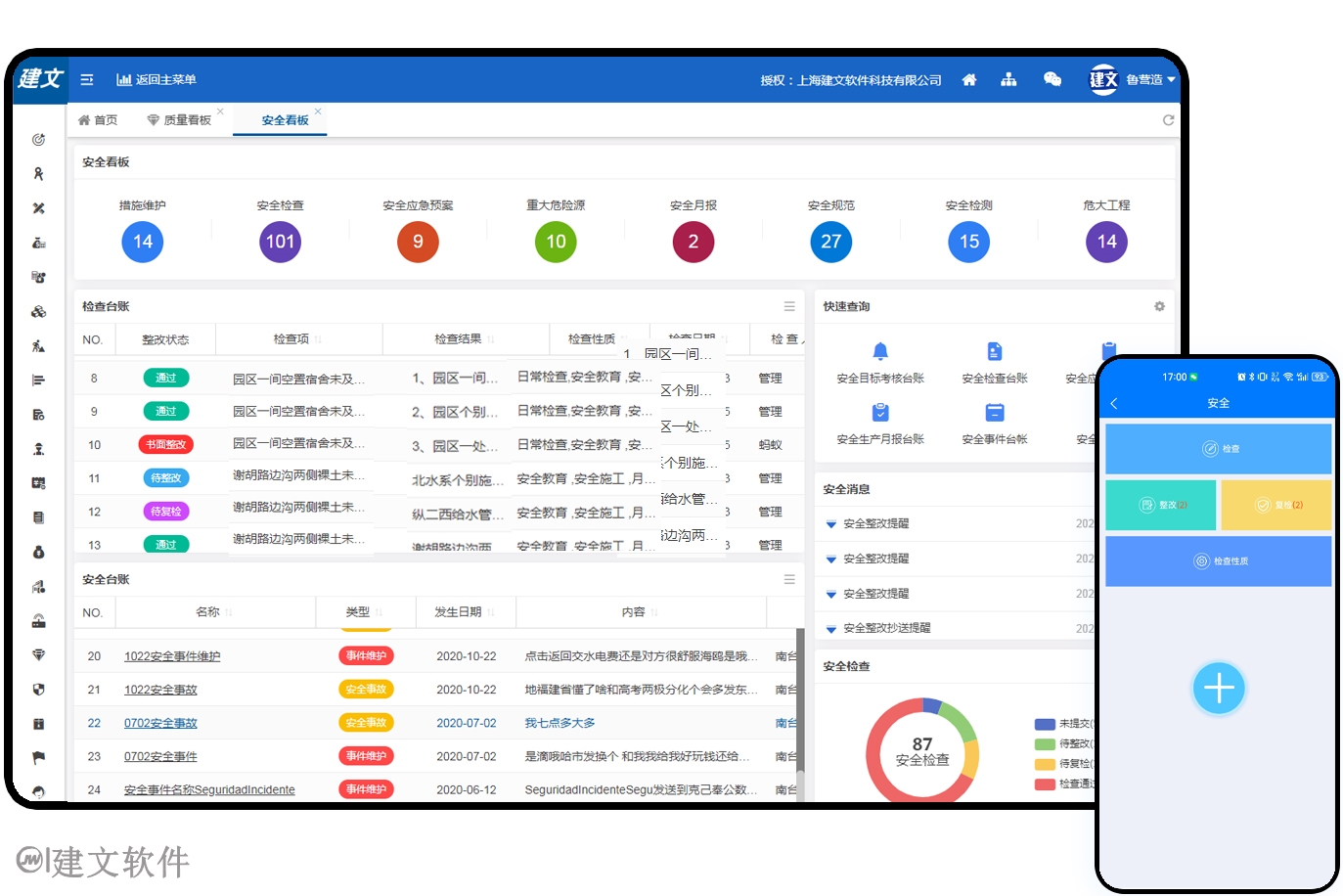Toggle the sidebar collapse hamburger icon
The width and height of the screenshot is (1343, 896).
[x=87, y=80]
